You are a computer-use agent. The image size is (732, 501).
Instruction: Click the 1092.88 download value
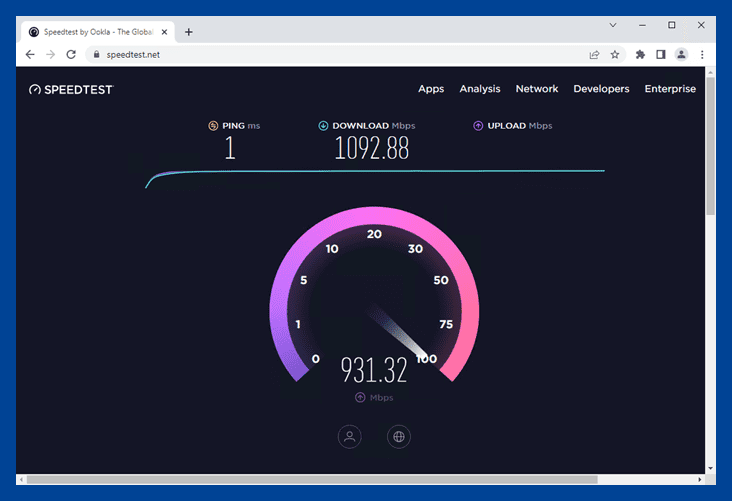372,148
